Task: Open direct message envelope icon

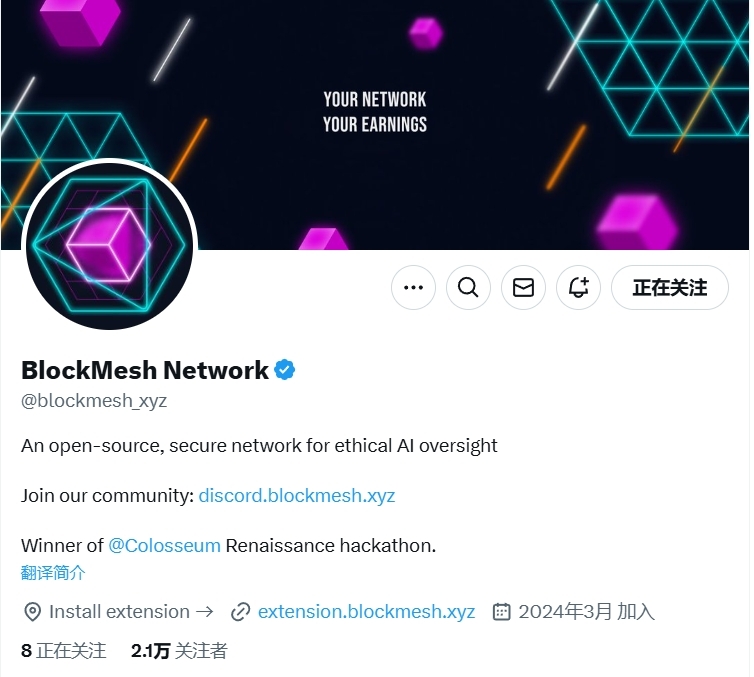Action: click(x=523, y=288)
